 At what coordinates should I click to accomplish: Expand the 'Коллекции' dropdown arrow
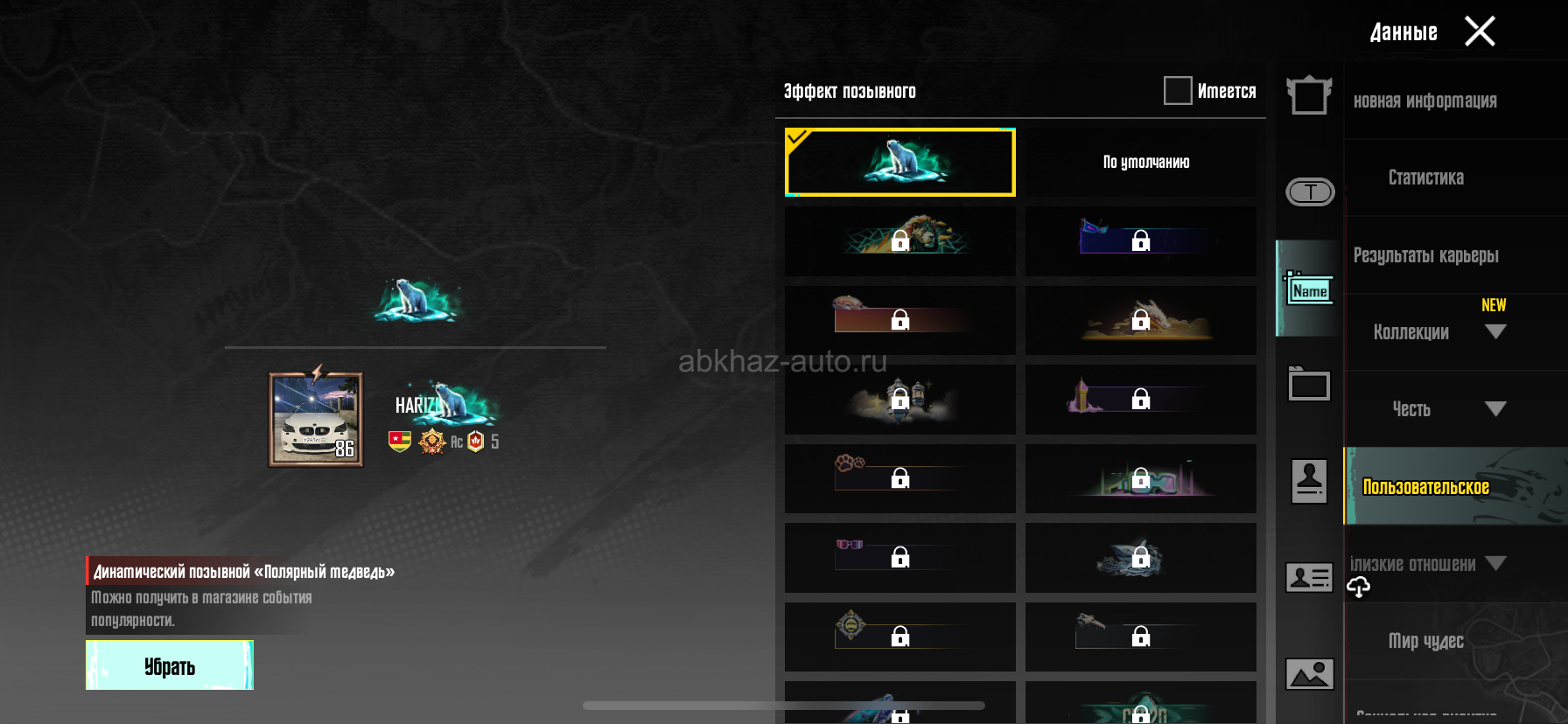[x=1495, y=332]
